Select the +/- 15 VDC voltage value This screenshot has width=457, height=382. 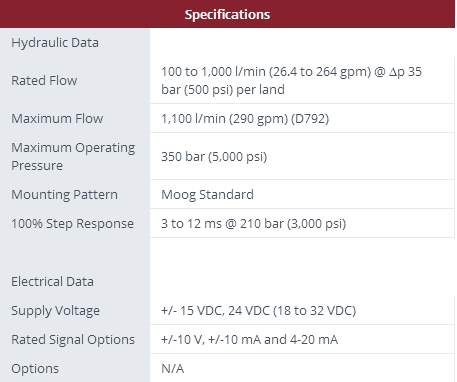pyautogui.click(x=258, y=310)
